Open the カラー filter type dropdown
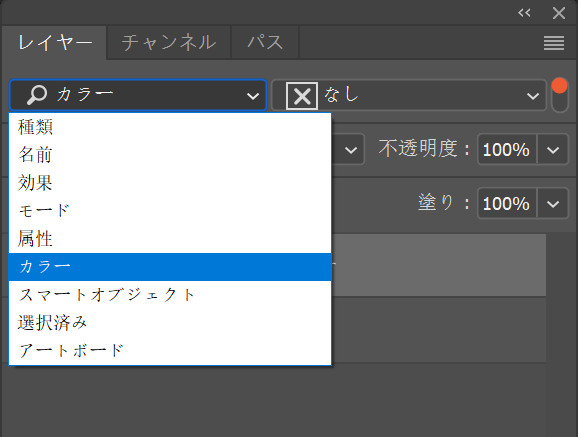This screenshot has height=437, width=578. pos(138,95)
